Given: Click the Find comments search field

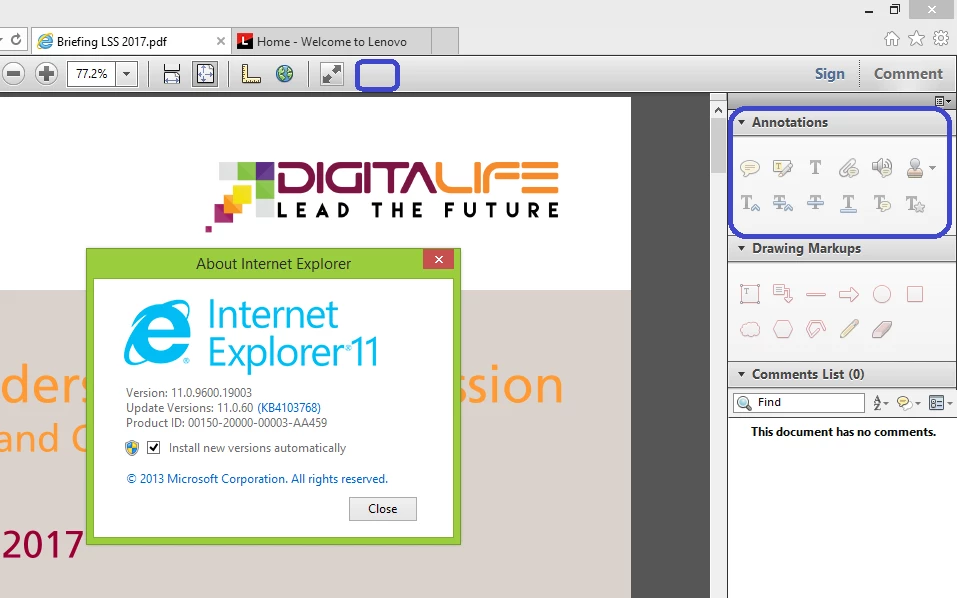Looking at the screenshot, I should coord(799,403).
